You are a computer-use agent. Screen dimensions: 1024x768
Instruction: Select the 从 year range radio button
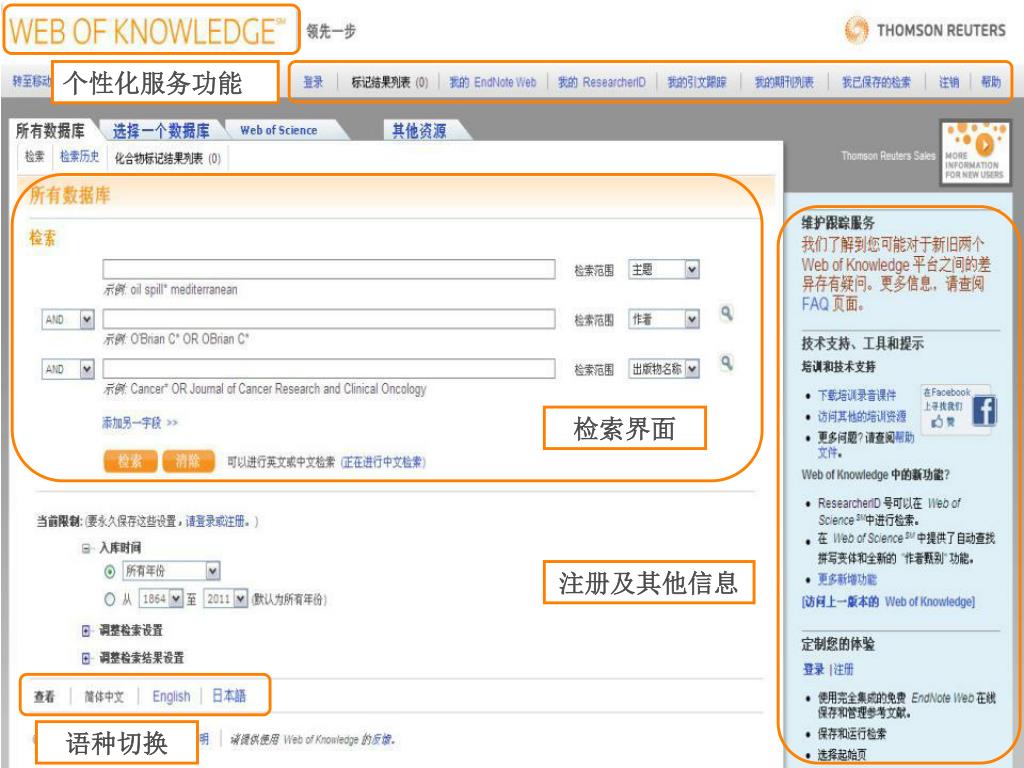[110, 599]
